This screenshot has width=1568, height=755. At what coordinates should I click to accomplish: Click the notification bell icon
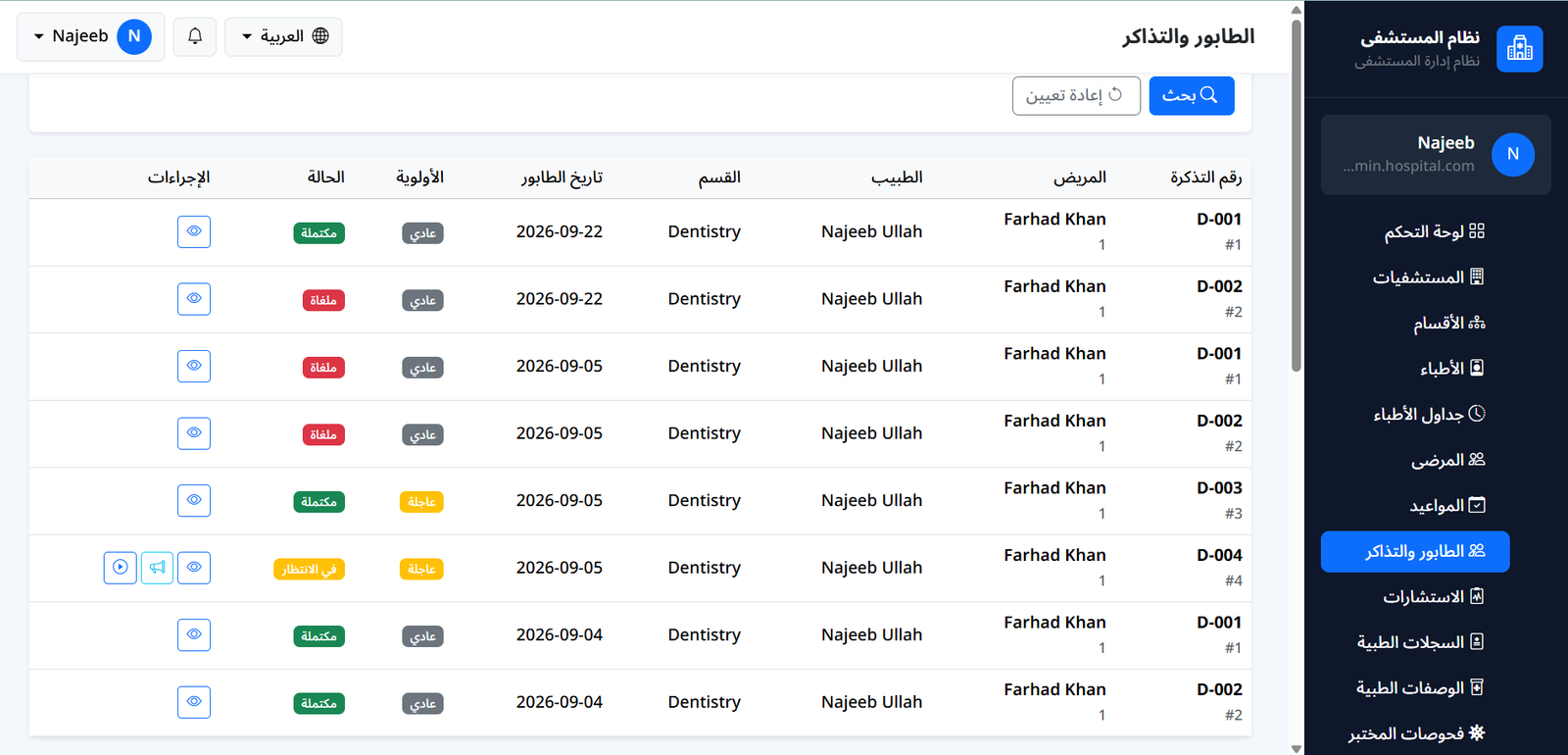pos(195,36)
